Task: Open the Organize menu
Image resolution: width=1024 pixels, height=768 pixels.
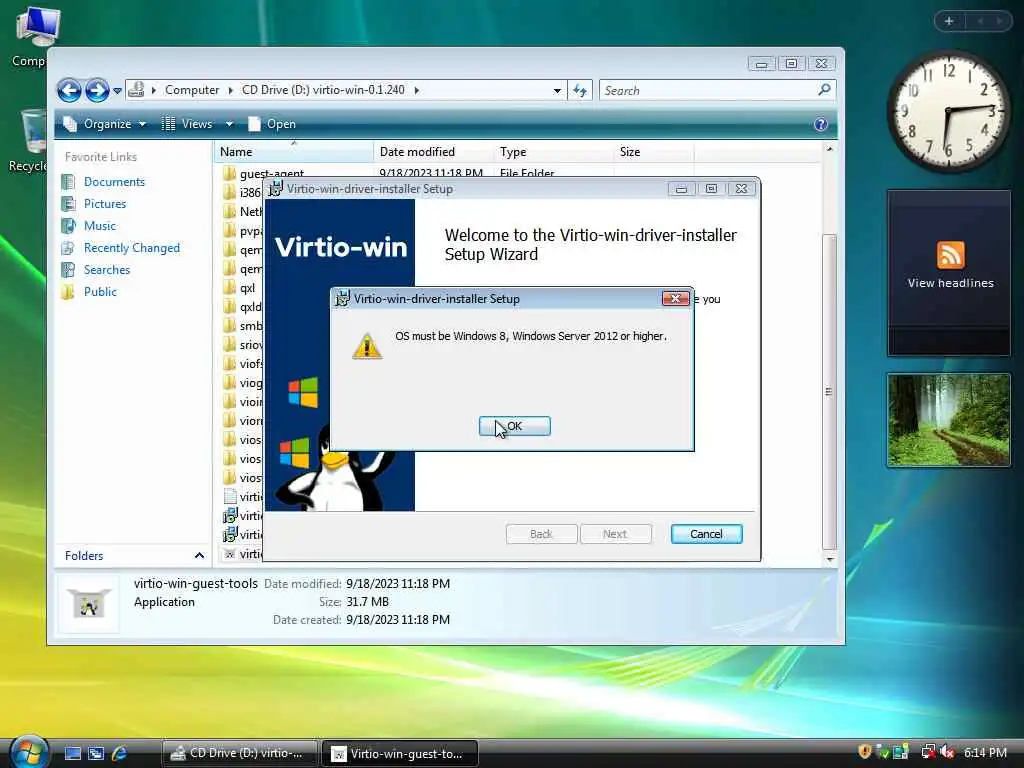Action: tap(104, 124)
